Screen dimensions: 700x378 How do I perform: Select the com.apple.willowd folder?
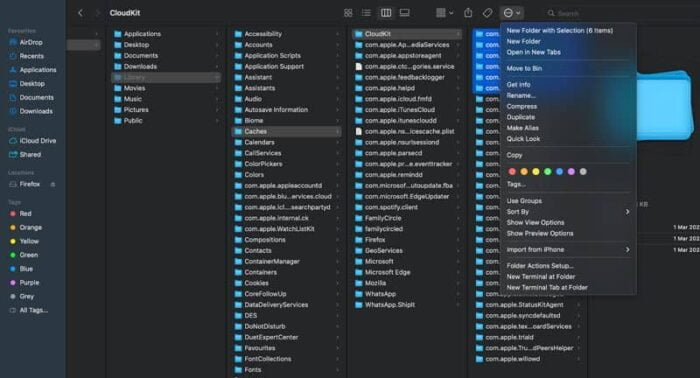pyautogui.click(x=528, y=359)
